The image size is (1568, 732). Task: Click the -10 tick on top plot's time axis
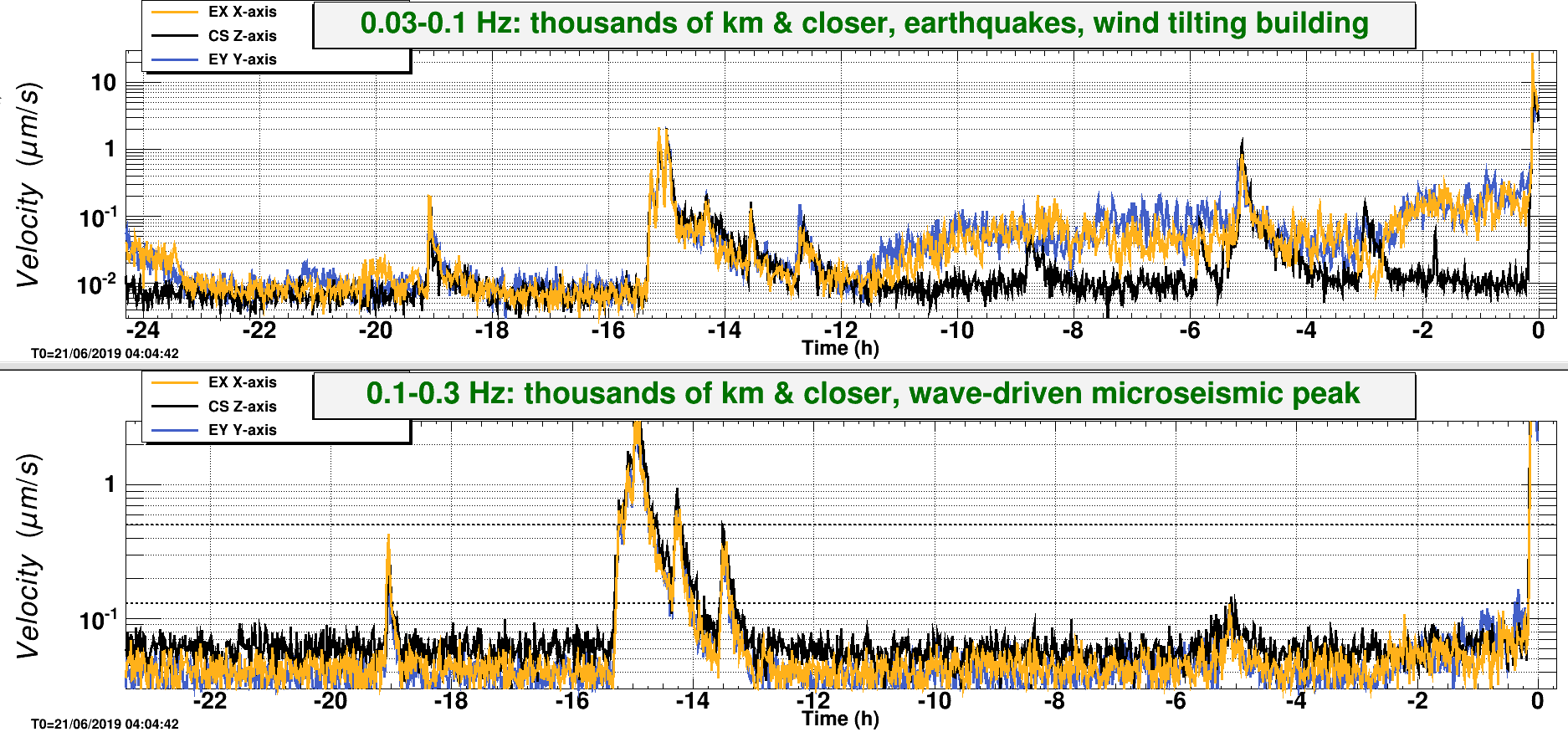click(956, 330)
